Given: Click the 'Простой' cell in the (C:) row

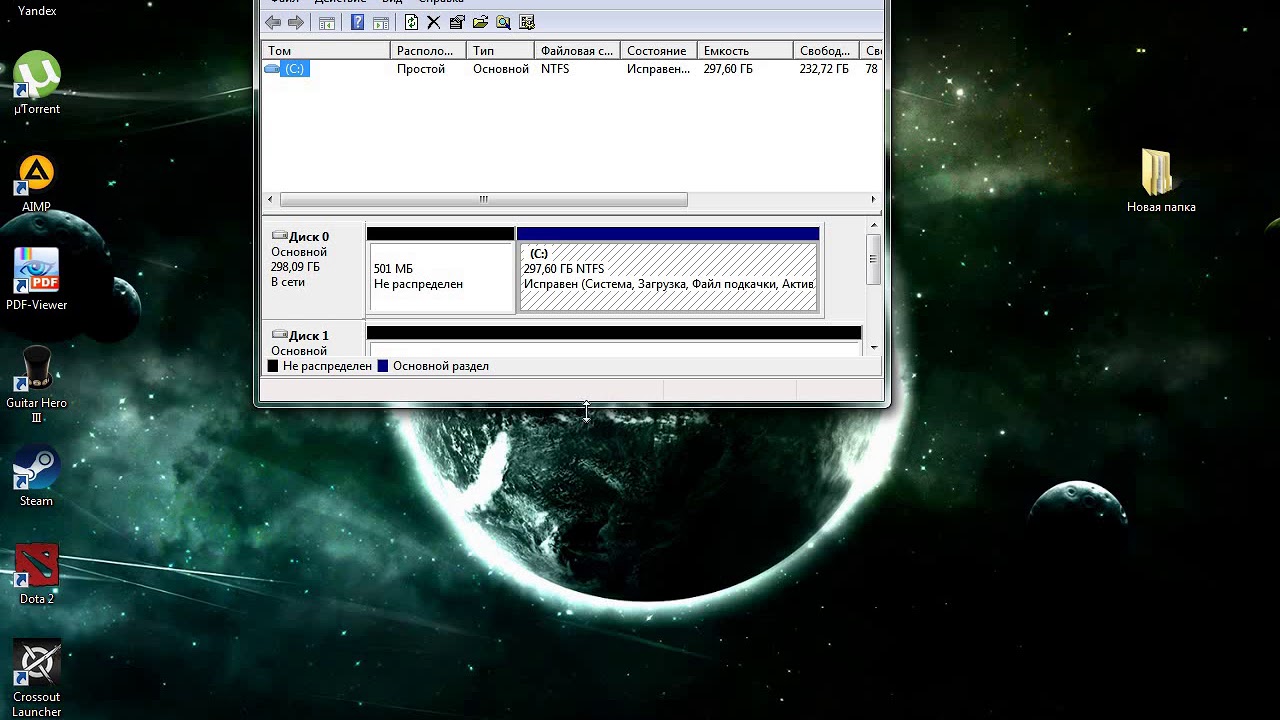Looking at the screenshot, I should (421, 69).
